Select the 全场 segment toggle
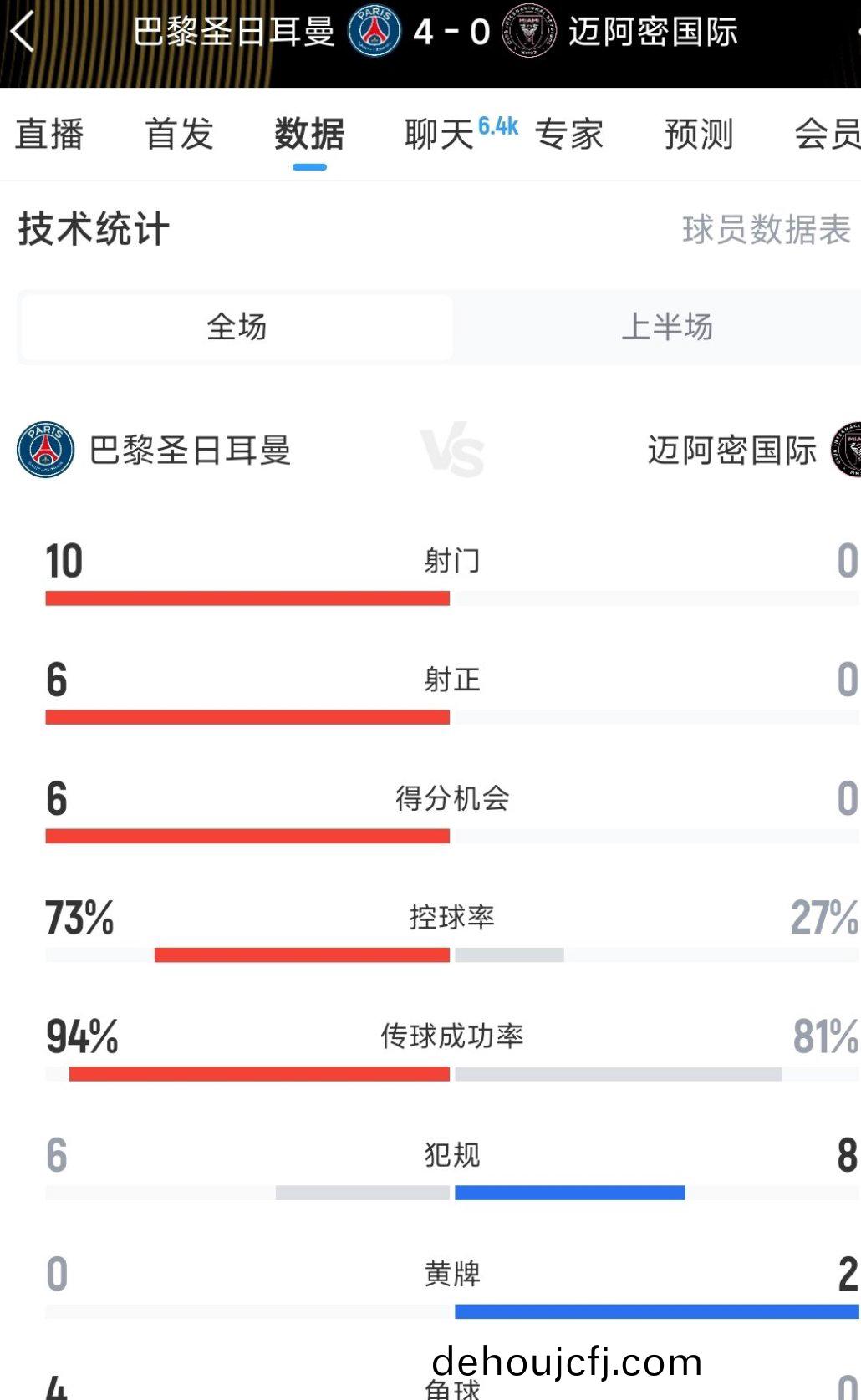861x1400 pixels. coord(237,327)
